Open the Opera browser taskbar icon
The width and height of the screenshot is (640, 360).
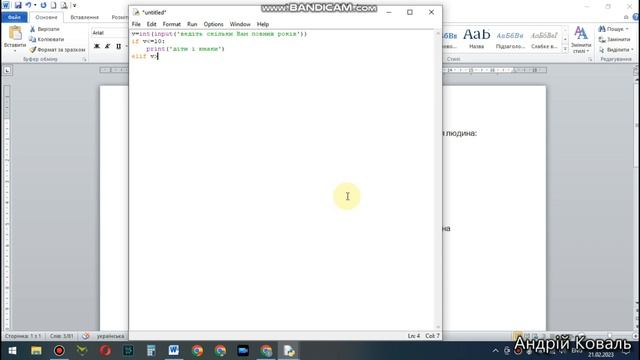105,351
